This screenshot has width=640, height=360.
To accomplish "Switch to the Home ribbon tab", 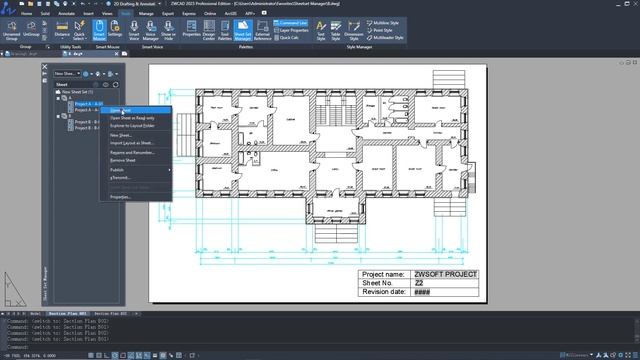I will click(27, 13).
